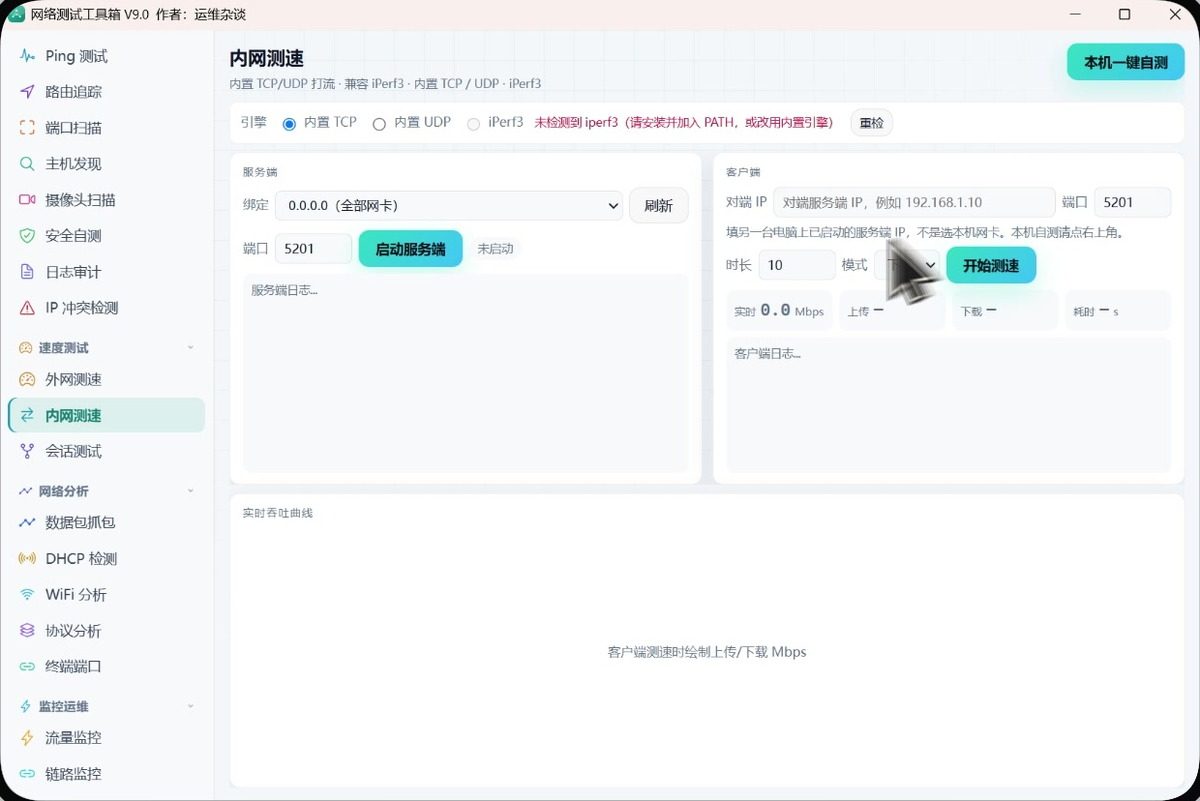Open 数据包抓包 in sidebar

[x=106, y=523]
